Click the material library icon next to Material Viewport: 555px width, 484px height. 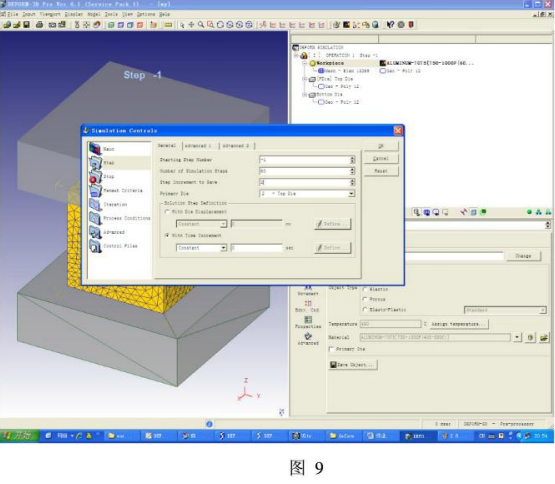(x=530, y=337)
